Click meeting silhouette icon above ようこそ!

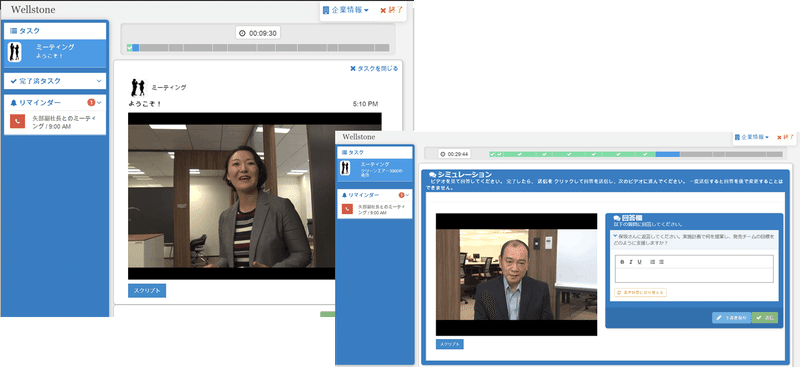click(138, 88)
